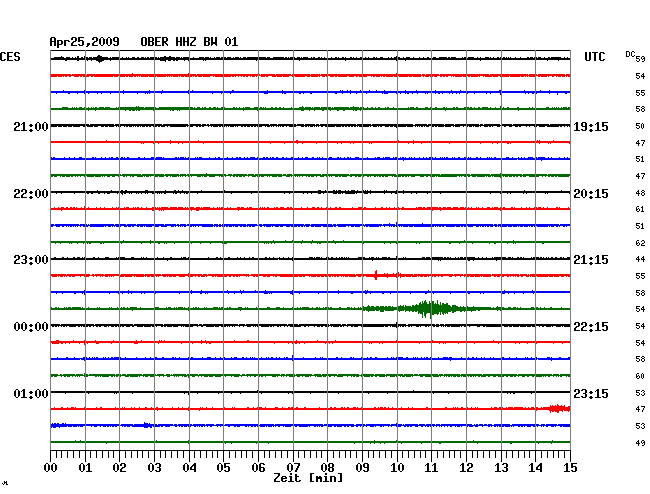
Task: Select the 23:00 local time label
Action: pos(31,260)
